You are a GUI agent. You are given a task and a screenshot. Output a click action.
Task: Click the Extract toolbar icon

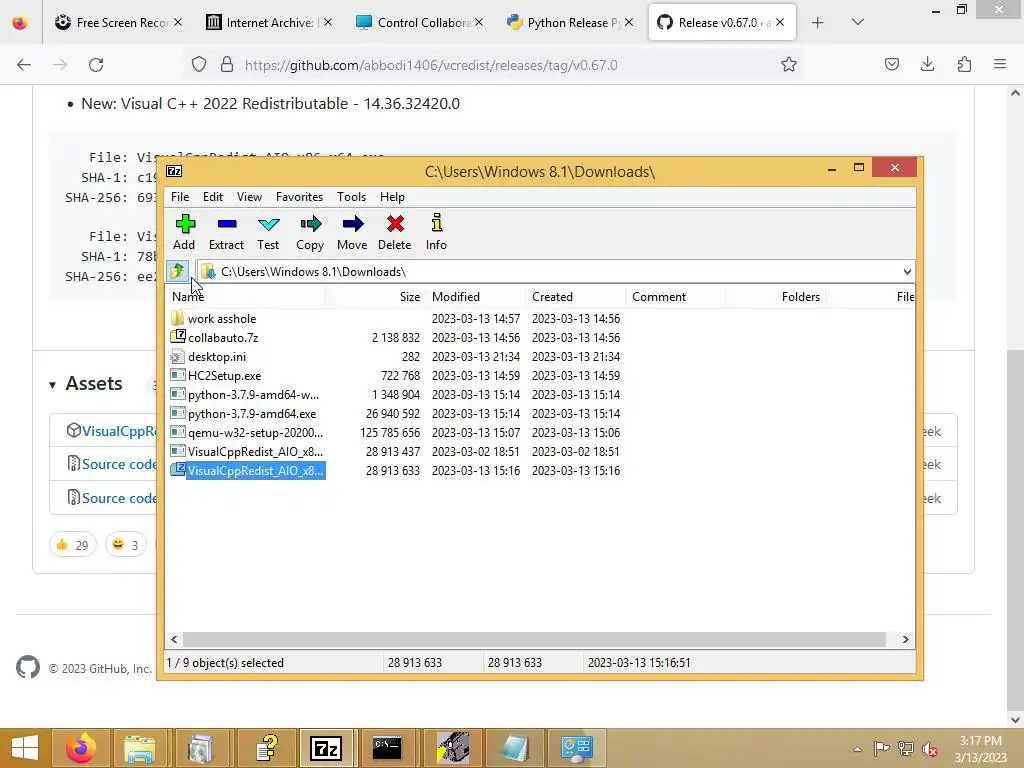pos(226,232)
